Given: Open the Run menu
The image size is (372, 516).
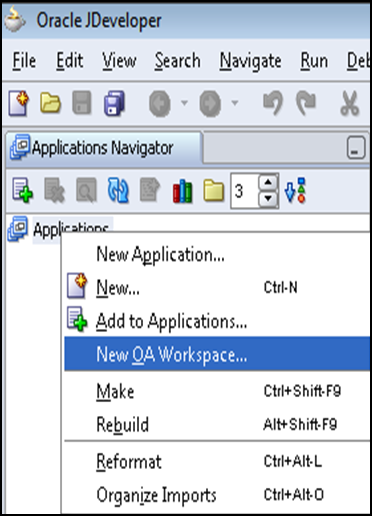Looking at the screenshot, I should tap(314, 61).
